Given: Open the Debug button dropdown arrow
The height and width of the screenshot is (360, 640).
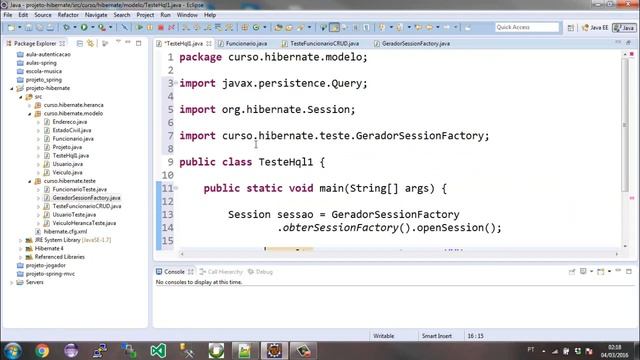Looking at the screenshot, I should pyautogui.click(x=75, y=27).
